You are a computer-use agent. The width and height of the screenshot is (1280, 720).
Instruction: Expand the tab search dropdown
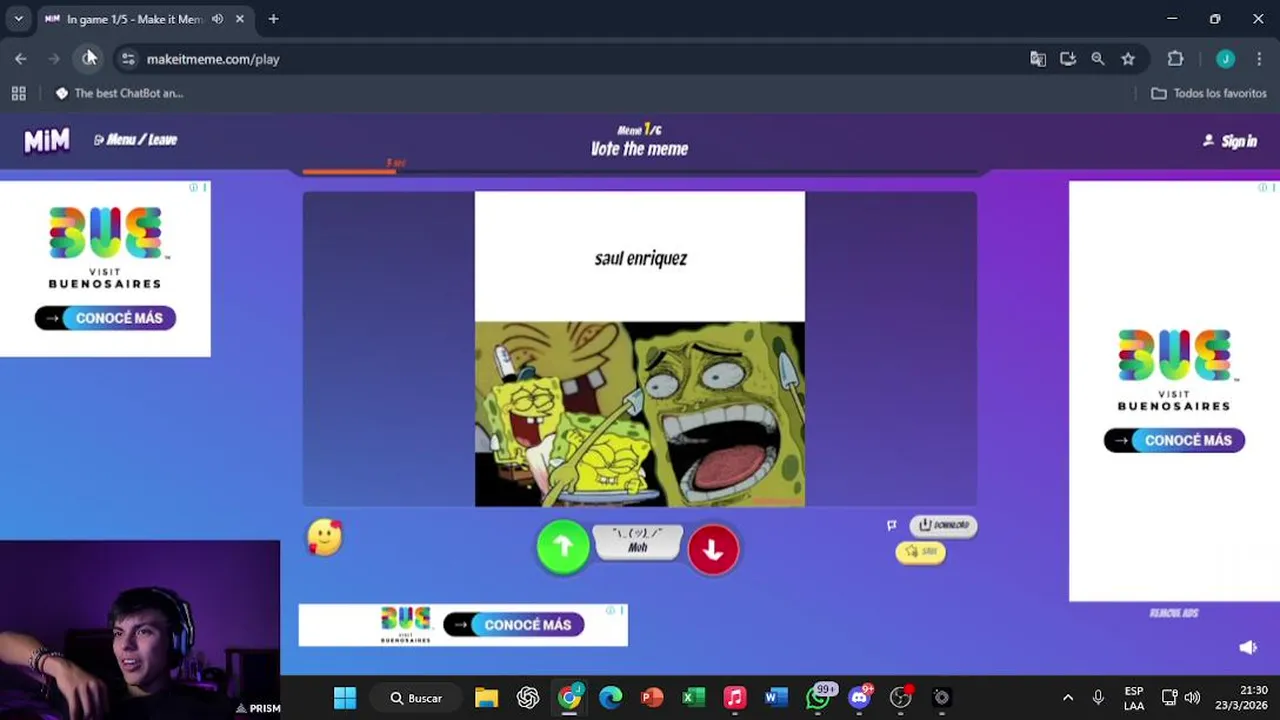click(18, 18)
